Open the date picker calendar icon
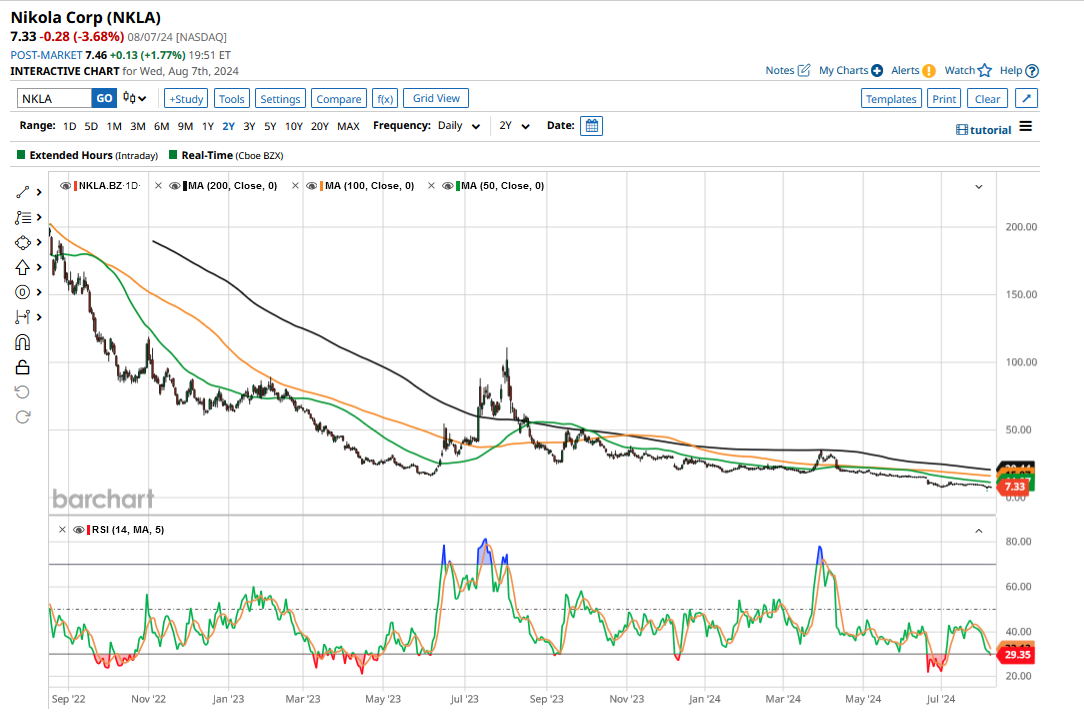The width and height of the screenshot is (1084, 727). pos(591,126)
